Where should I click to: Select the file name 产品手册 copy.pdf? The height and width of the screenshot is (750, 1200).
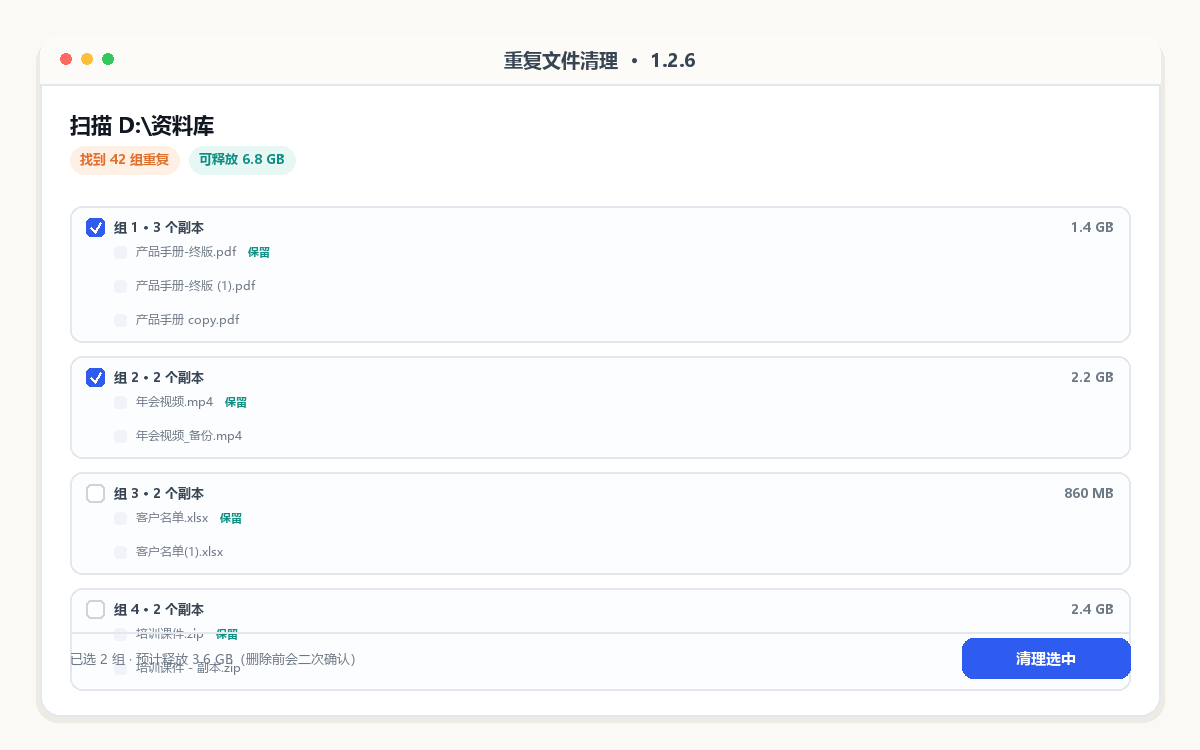[188, 320]
